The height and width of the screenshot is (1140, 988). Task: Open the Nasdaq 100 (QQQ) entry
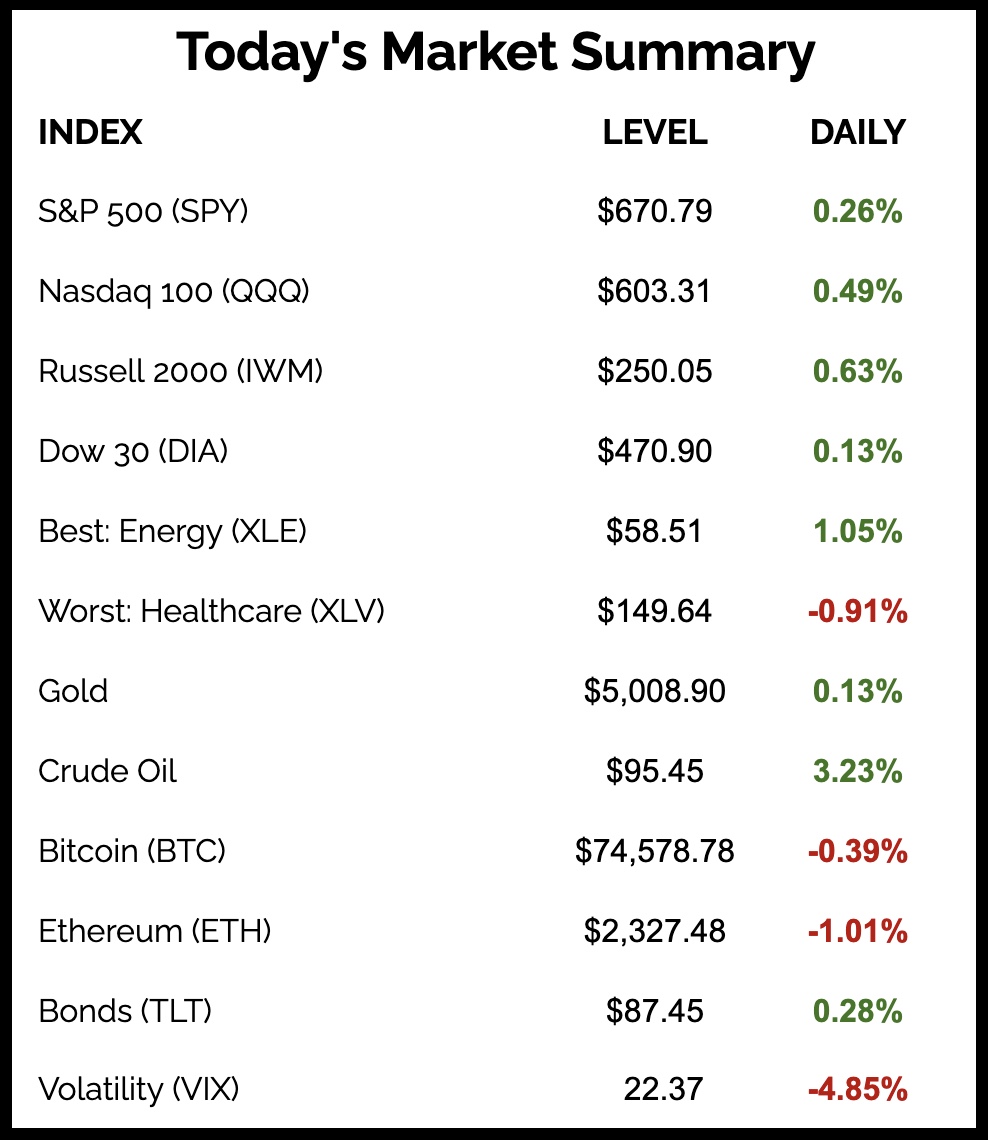174,291
